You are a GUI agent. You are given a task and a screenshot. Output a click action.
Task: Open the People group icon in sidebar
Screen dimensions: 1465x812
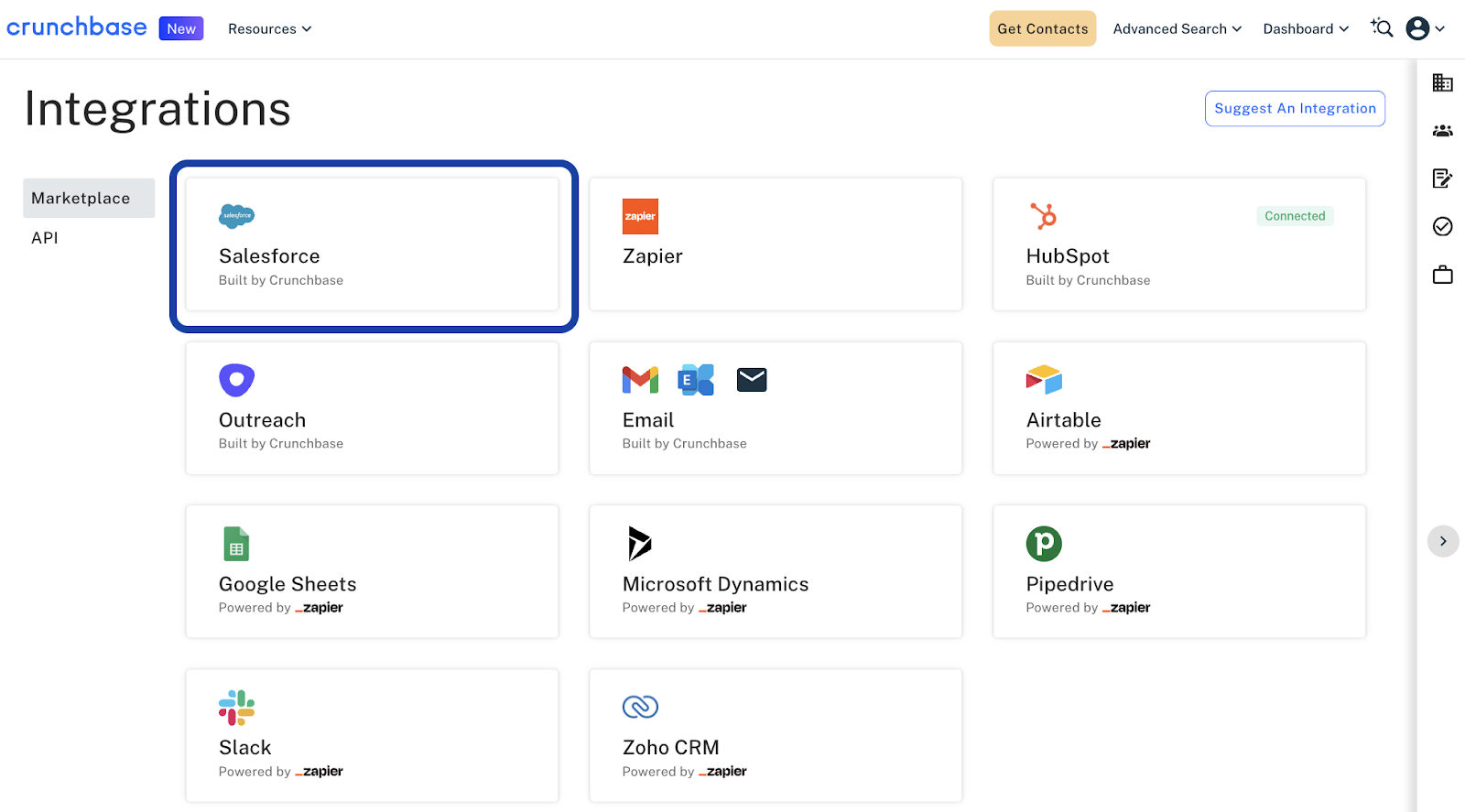(1443, 131)
